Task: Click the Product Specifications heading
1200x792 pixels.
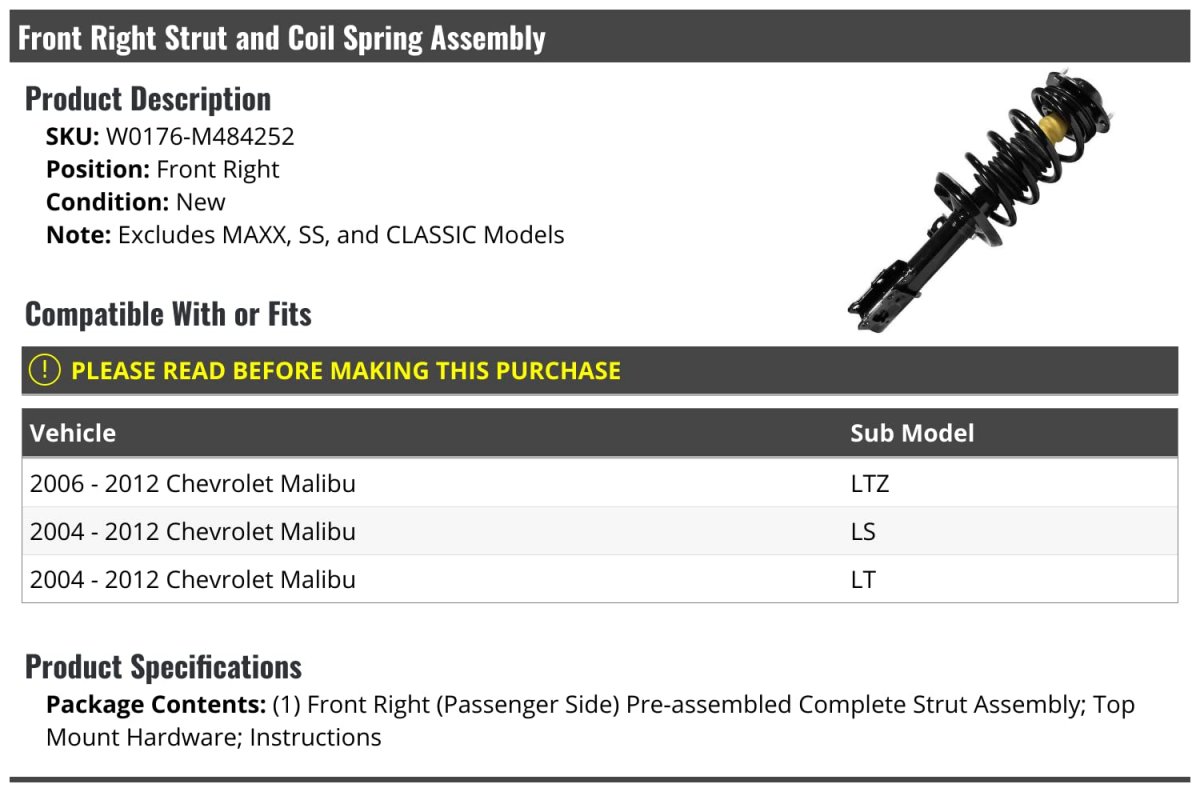Action: tap(163, 666)
